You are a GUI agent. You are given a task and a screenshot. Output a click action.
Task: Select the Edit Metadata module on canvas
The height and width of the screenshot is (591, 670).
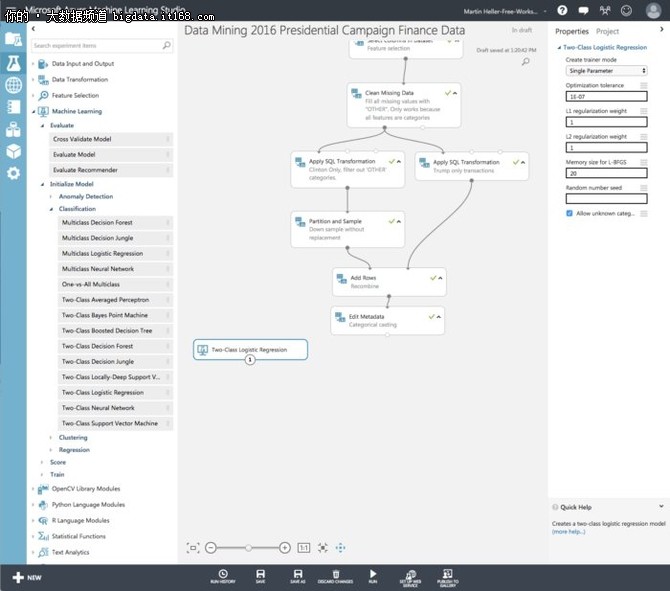[387, 320]
